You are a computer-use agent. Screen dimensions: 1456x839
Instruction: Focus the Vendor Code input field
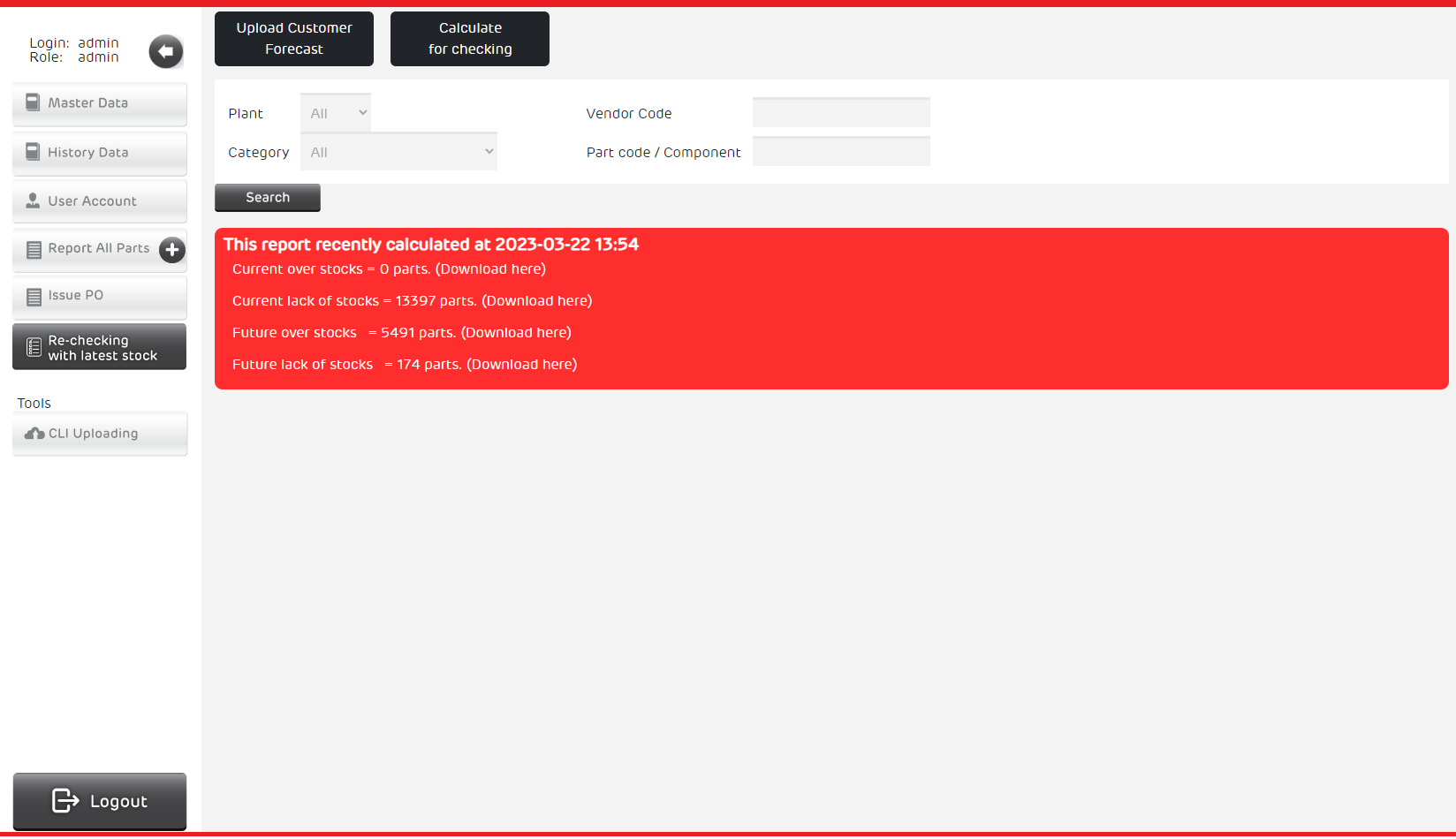[841, 113]
